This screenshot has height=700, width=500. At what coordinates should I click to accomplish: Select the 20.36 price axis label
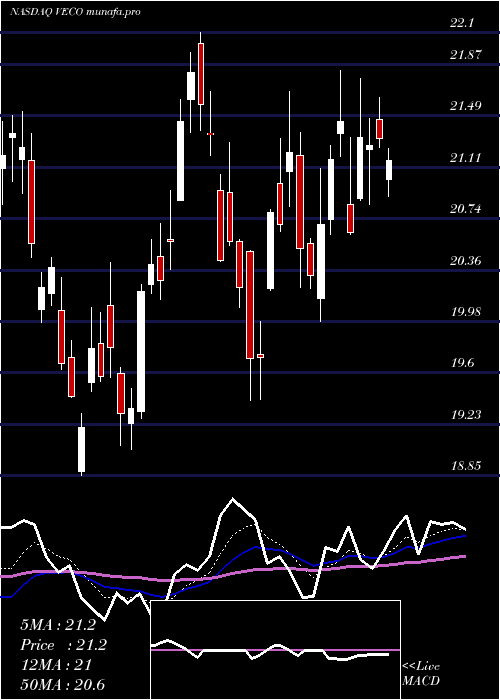click(x=466, y=260)
